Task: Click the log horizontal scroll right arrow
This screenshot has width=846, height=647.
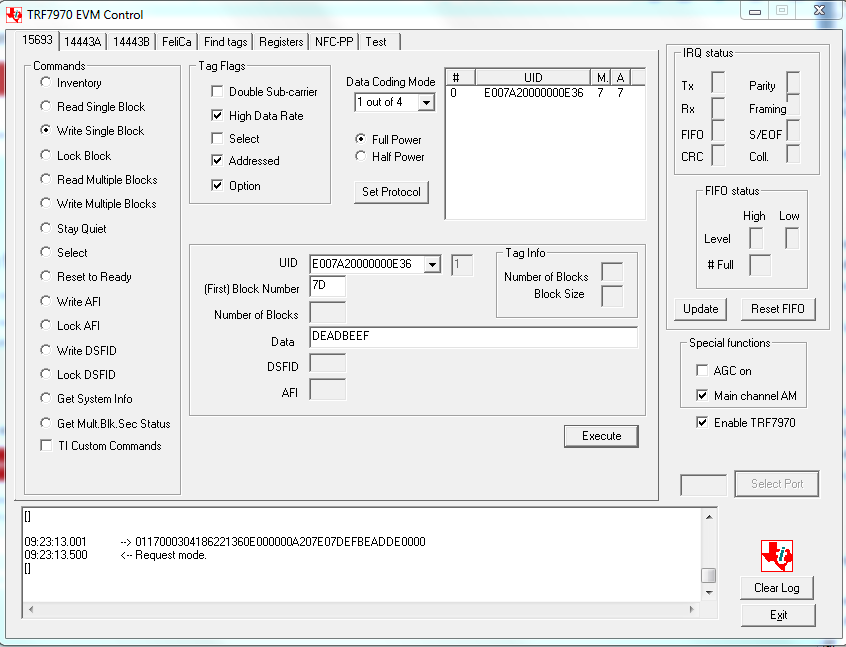Action: point(692,609)
